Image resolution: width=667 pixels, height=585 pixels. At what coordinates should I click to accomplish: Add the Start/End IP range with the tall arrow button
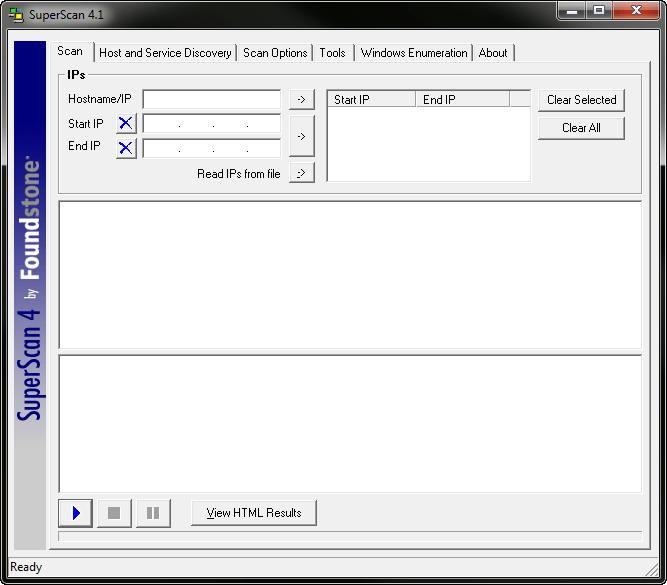point(302,136)
